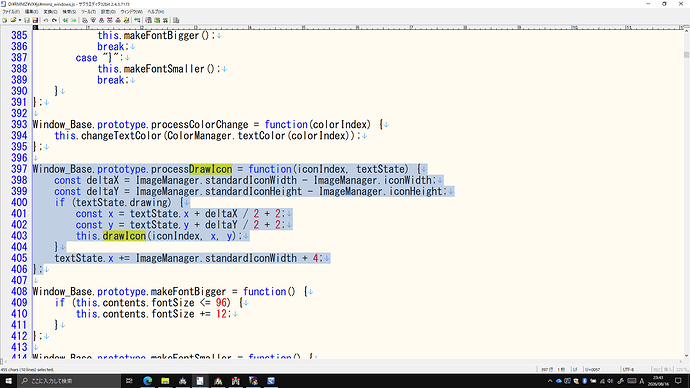Expand the recent files arrow beside Open
The height and width of the screenshot is (388, 690).
[x=20, y=20]
